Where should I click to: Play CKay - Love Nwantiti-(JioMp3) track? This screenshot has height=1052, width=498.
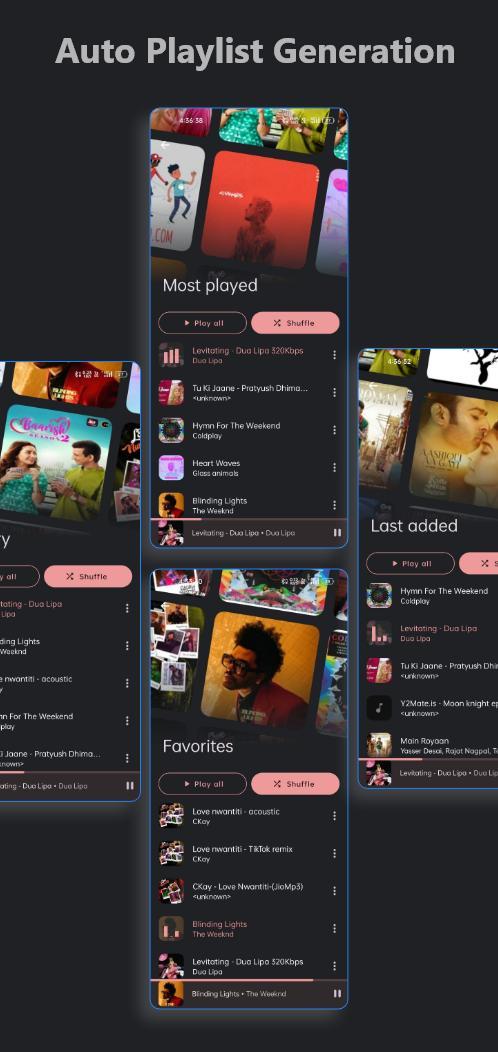pyautogui.click(x=249, y=891)
